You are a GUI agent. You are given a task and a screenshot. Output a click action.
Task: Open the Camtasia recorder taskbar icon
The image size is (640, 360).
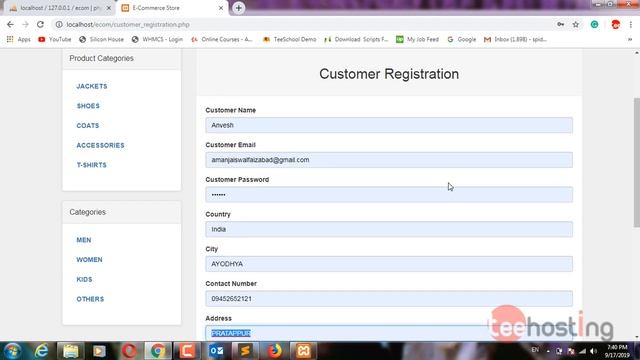click(187, 351)
